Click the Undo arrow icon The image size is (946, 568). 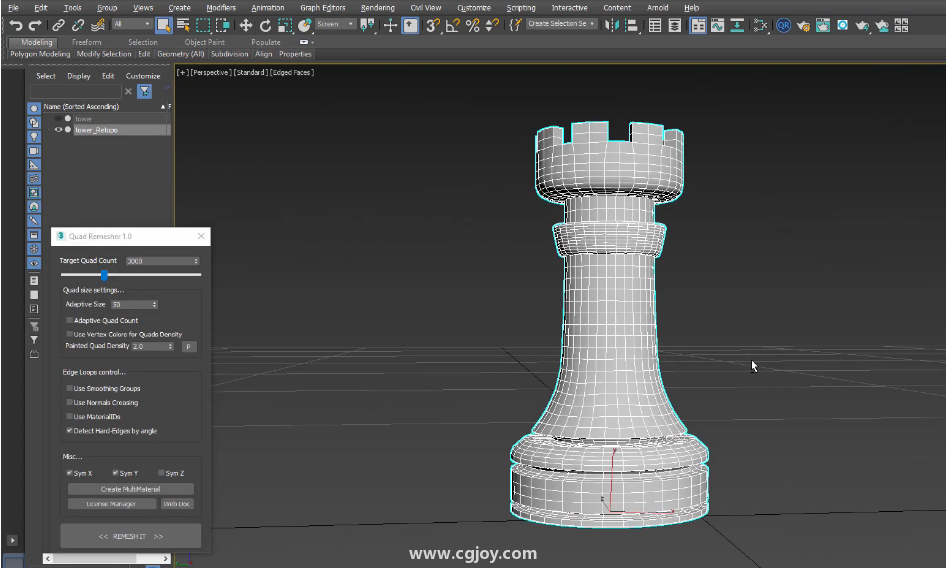coord(16,25)
